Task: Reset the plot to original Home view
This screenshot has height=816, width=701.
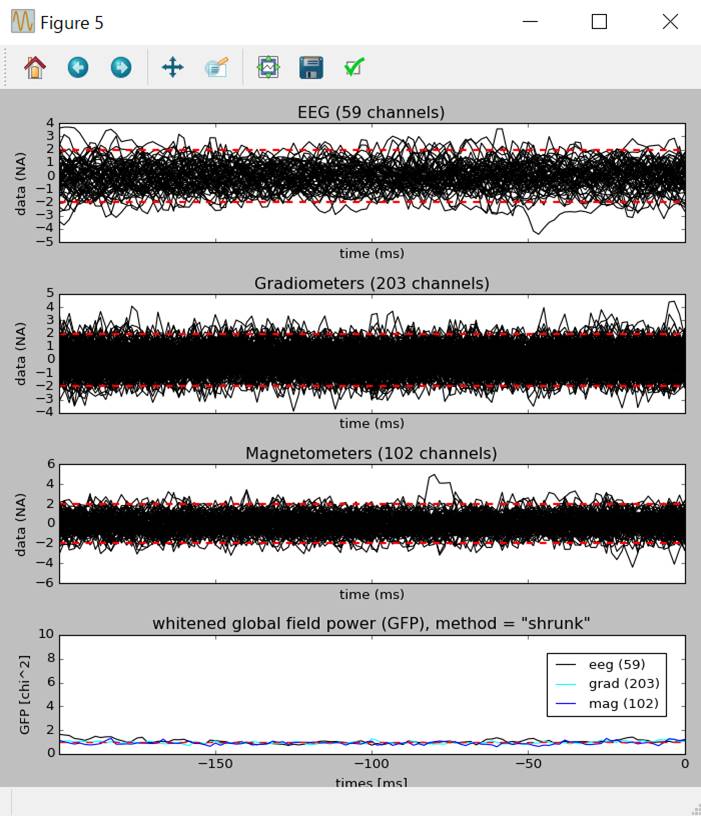Action: click(x=35, y=67)
